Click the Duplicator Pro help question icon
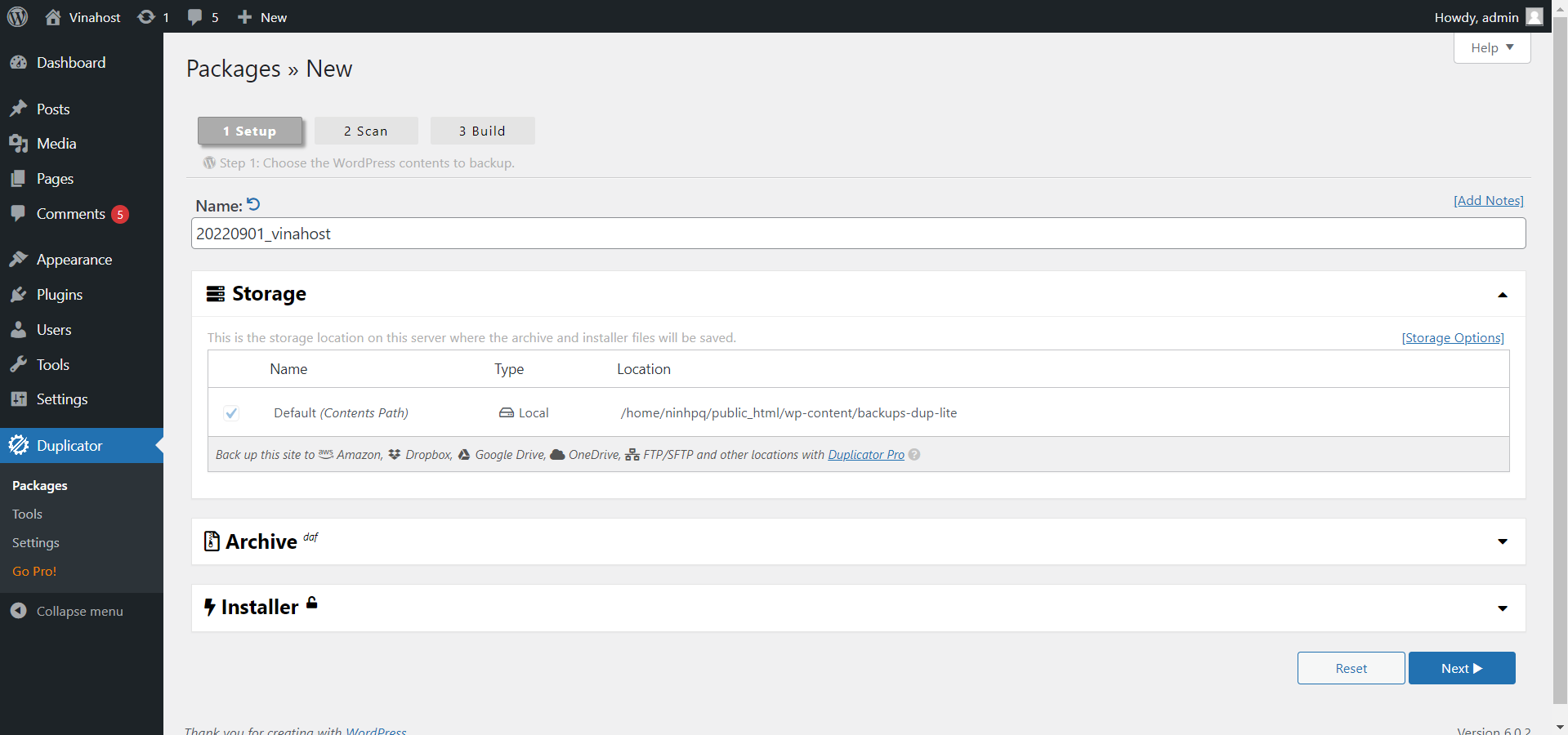 (914, 455)
